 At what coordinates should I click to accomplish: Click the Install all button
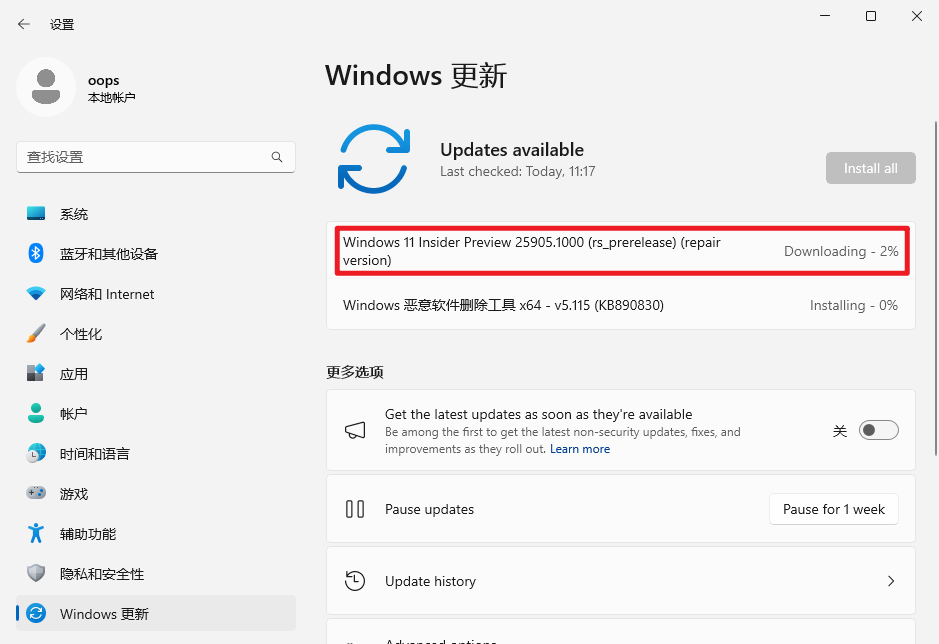(x=870, y=168)
